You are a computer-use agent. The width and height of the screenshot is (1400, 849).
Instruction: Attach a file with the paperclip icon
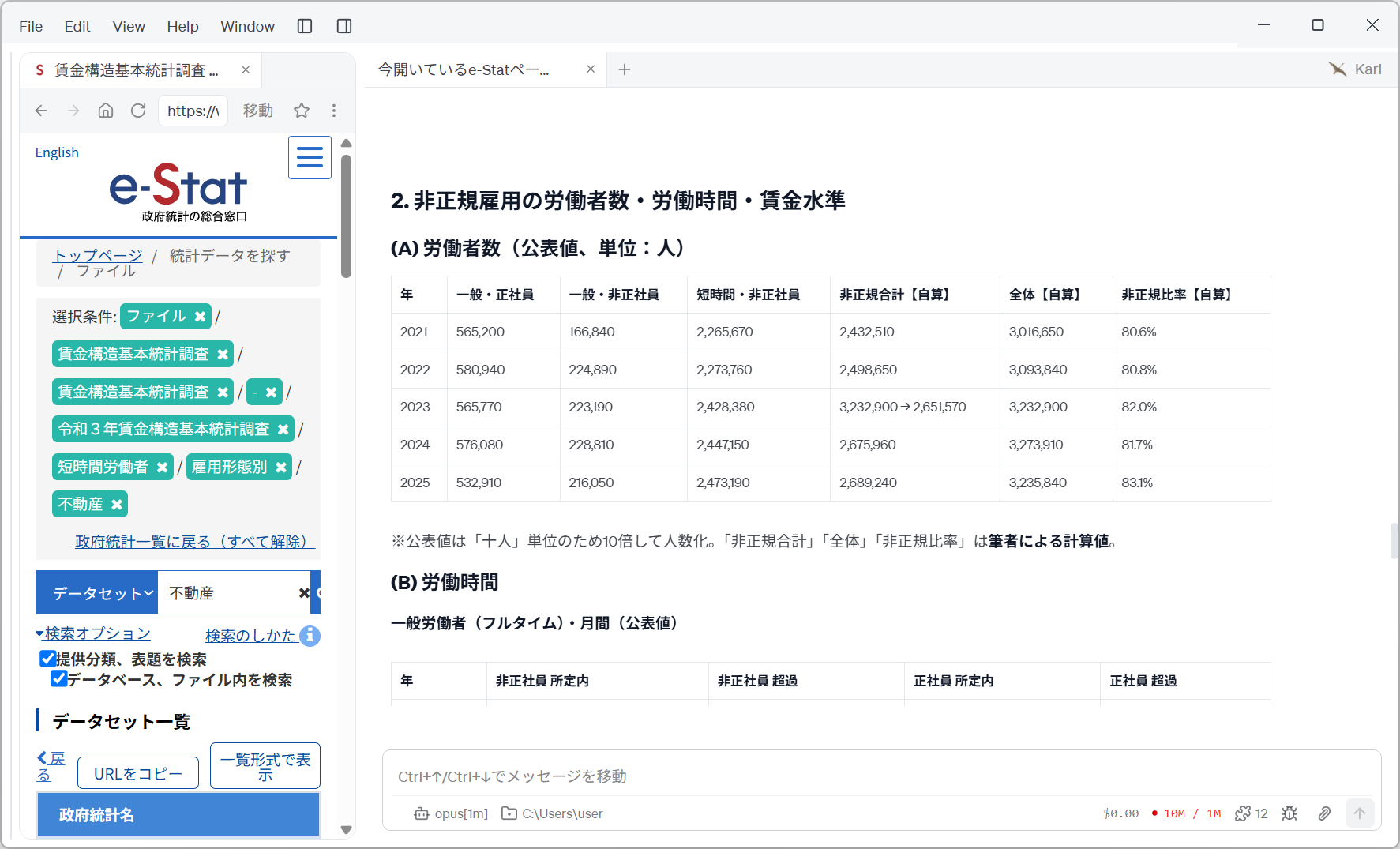pyautogui.click(x=1324, y=813)
